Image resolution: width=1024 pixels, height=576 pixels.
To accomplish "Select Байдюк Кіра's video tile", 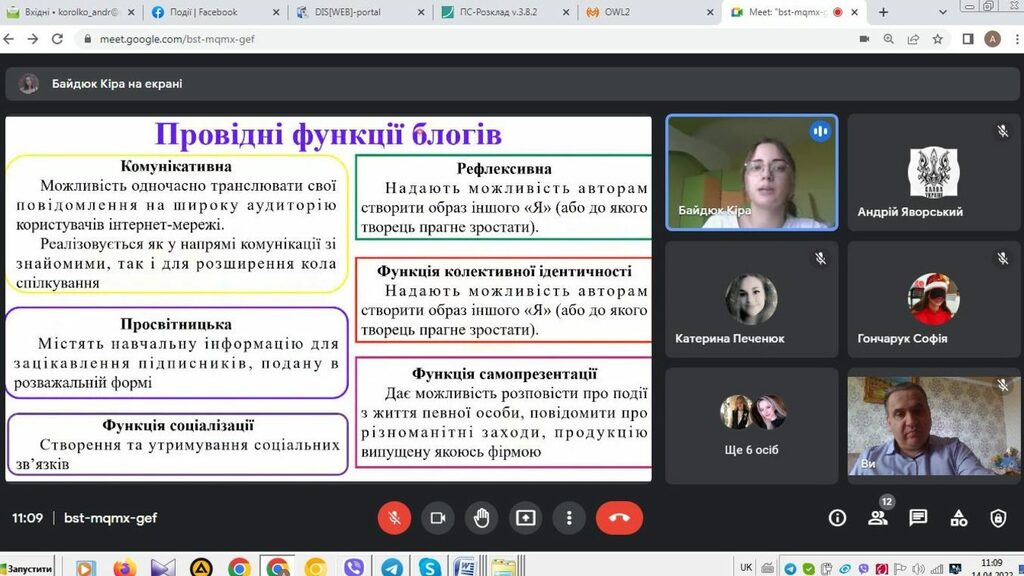I will pyautogui.click(x=752, y=172).
